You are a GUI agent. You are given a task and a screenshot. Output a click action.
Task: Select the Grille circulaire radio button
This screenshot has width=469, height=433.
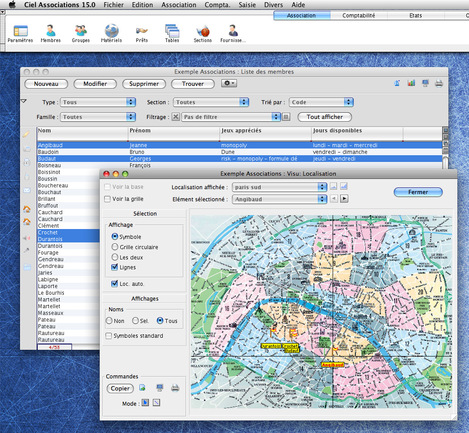pos(115,247)
